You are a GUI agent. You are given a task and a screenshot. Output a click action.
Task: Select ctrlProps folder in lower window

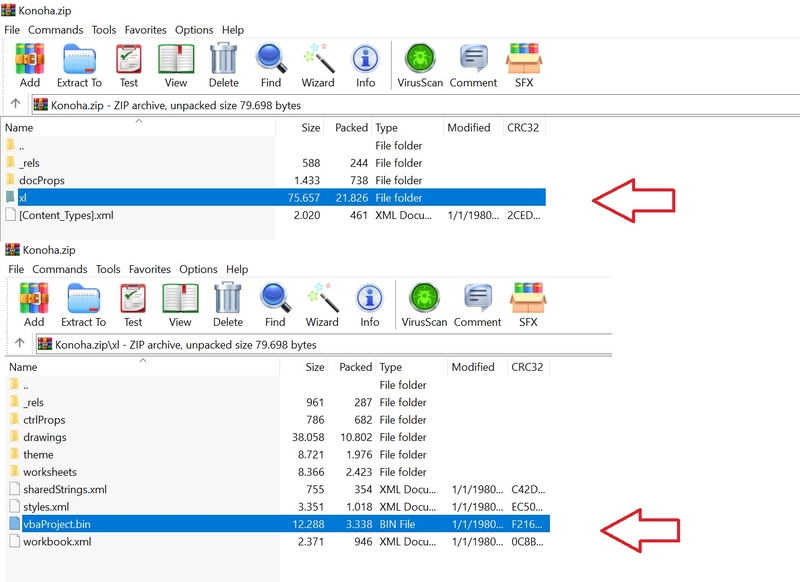coord(278,419)
